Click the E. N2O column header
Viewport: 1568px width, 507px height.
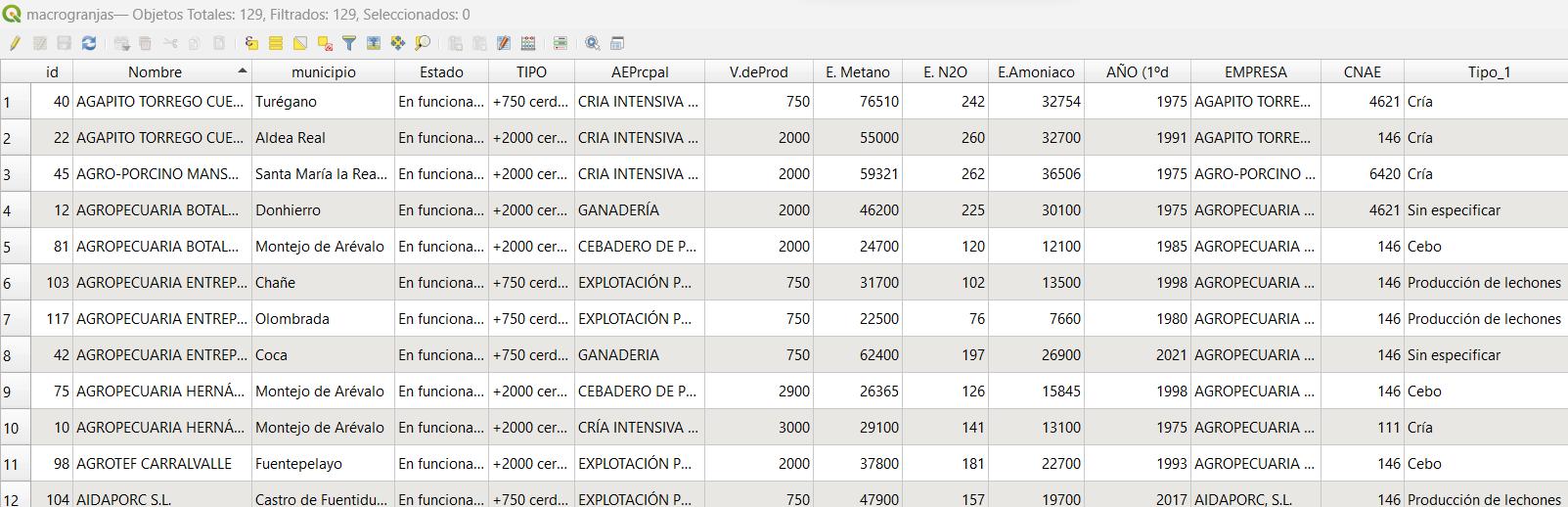(x=945, y=71)
